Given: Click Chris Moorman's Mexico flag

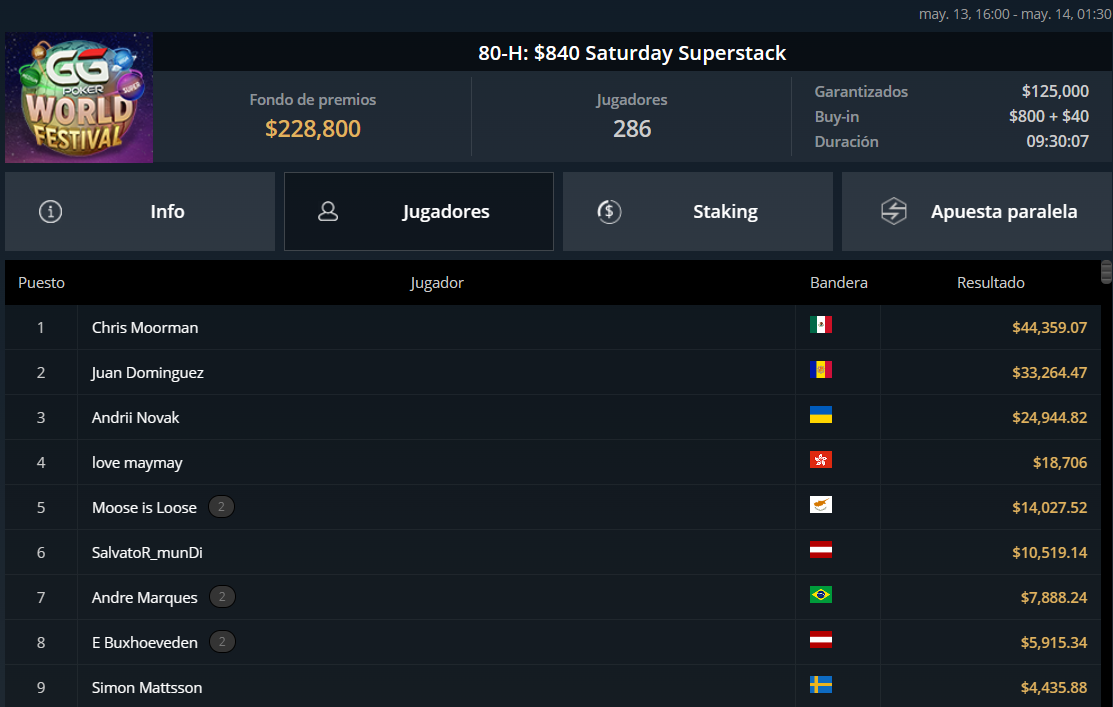Looking at the screenshot, I should point(821,325).
